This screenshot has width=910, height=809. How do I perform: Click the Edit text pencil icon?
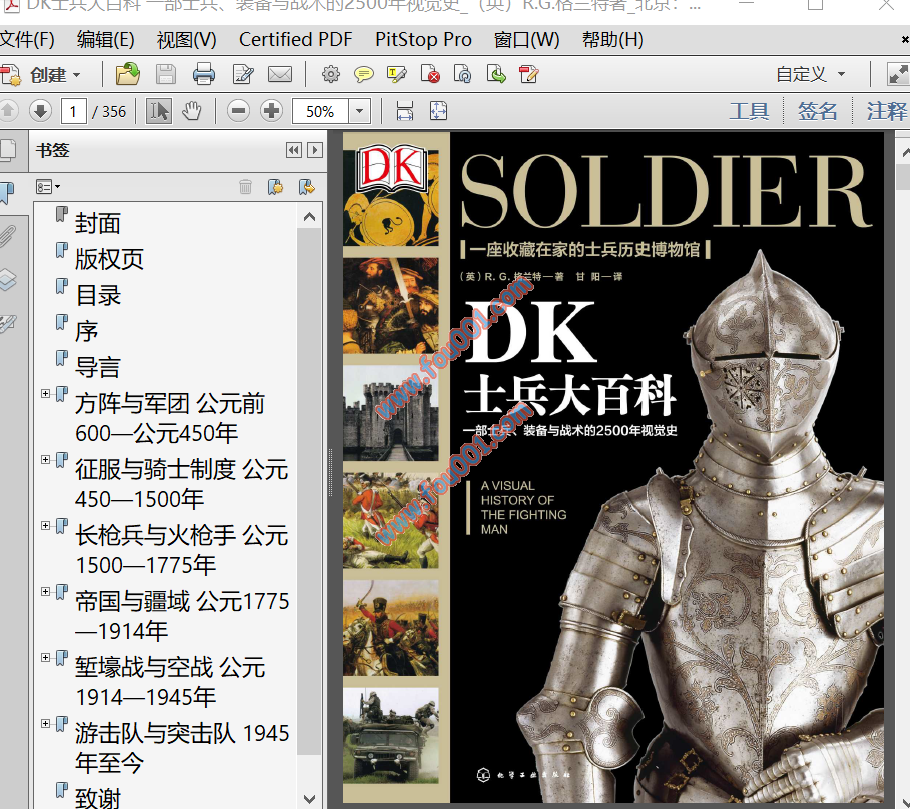click(243, 74)
